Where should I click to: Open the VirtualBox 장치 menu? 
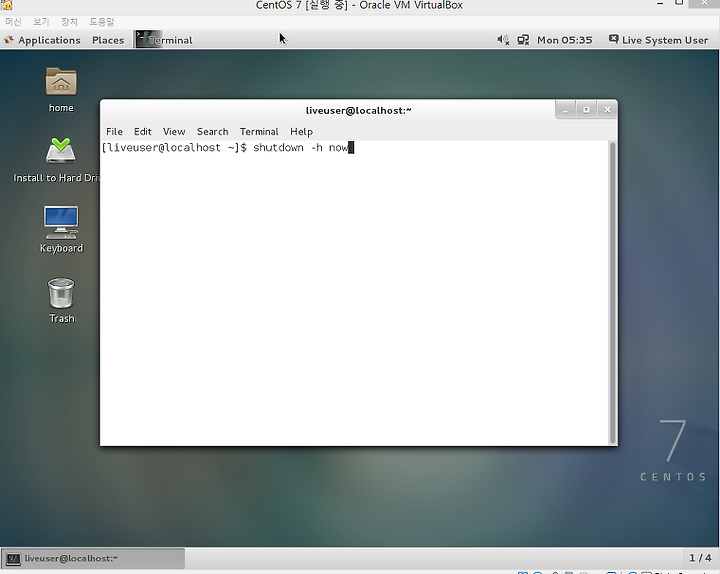[69, 22]
